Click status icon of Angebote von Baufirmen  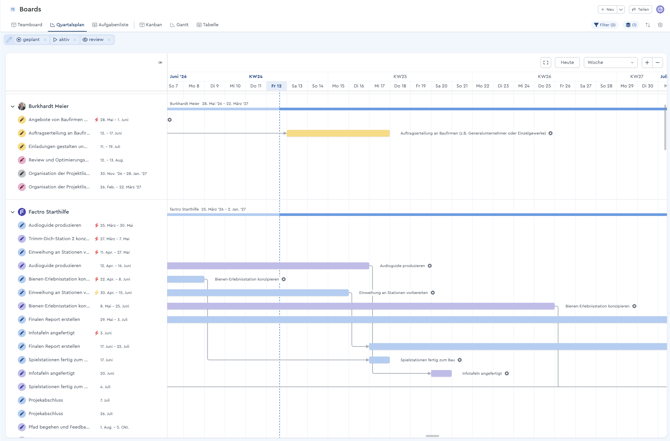click(22, 120)
